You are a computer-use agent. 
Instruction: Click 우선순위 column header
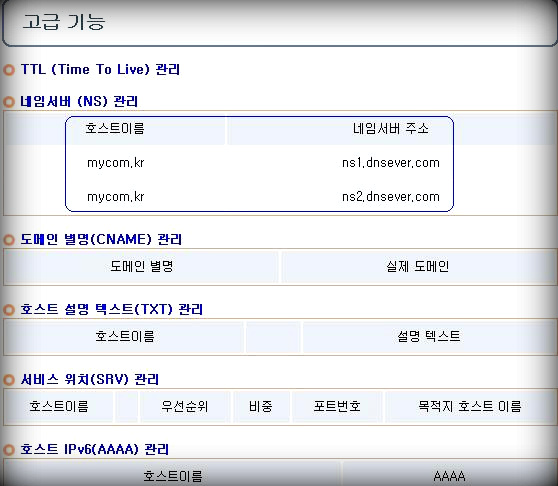click(184, 406)
